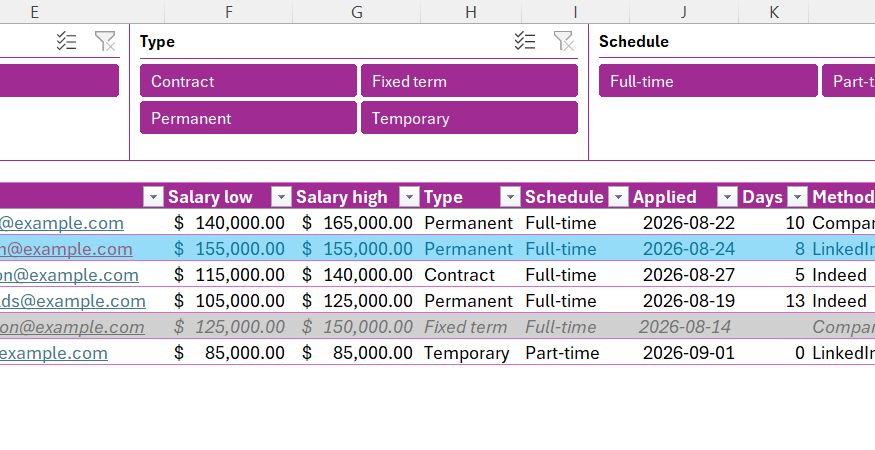
Task: Open the Schedule column filter dropdown
Action: coord(618,197)
